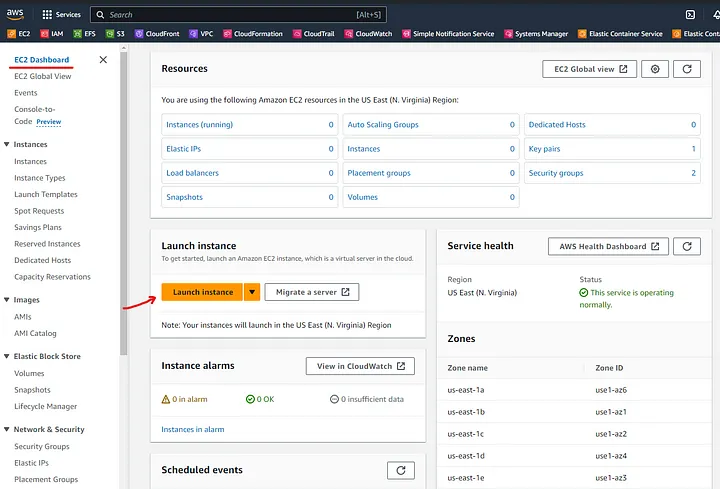The width and height of the screenshot is (720, 489).
Task: Open Placement groups resource link
Action: (379, 173)
